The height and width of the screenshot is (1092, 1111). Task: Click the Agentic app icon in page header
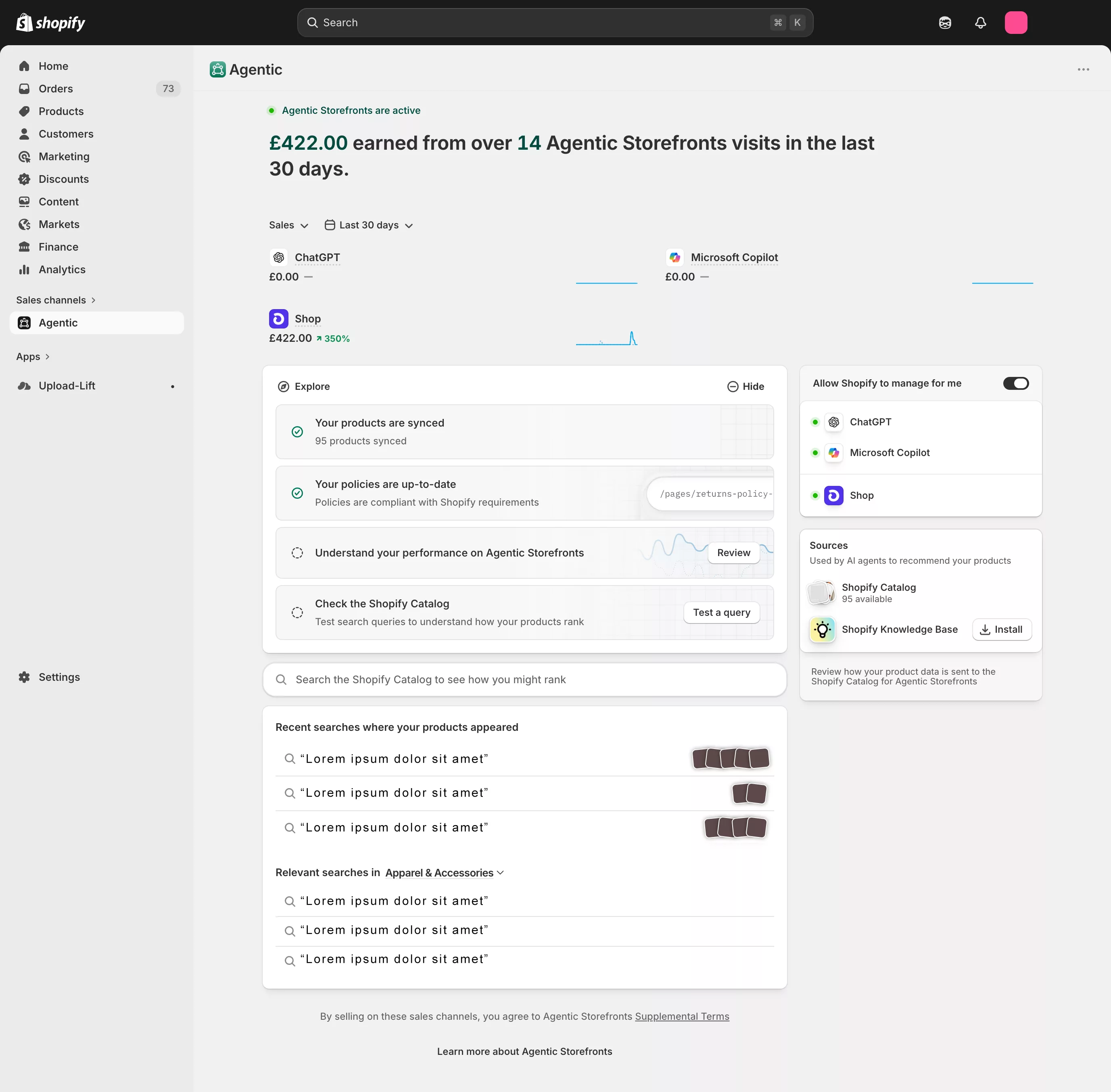pos(217,69)
